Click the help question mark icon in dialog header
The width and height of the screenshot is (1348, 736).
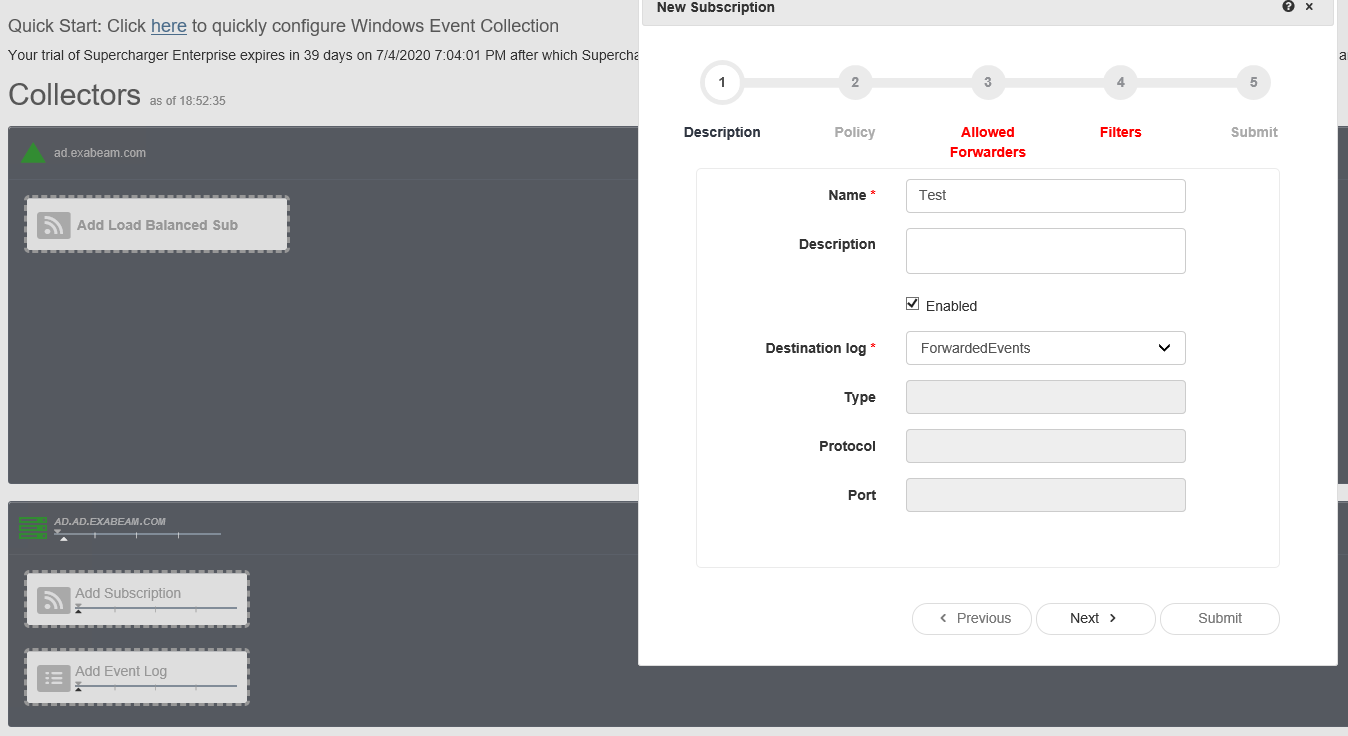[1288, 7]
